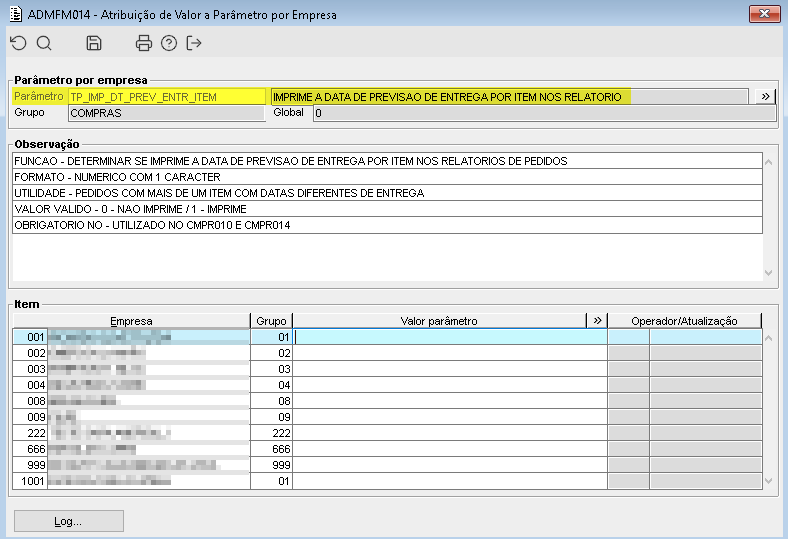Select empresa code 002 cell

coord(30,353)
